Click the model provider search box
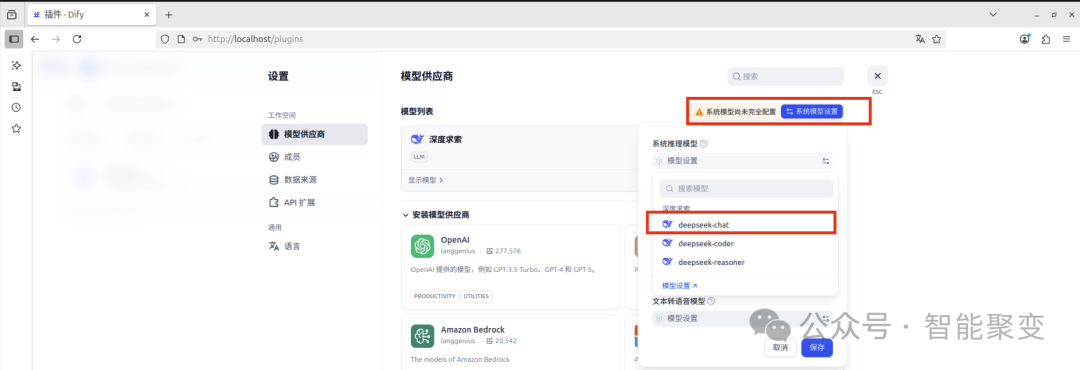 pyautogui.click(x=785, y=76)
